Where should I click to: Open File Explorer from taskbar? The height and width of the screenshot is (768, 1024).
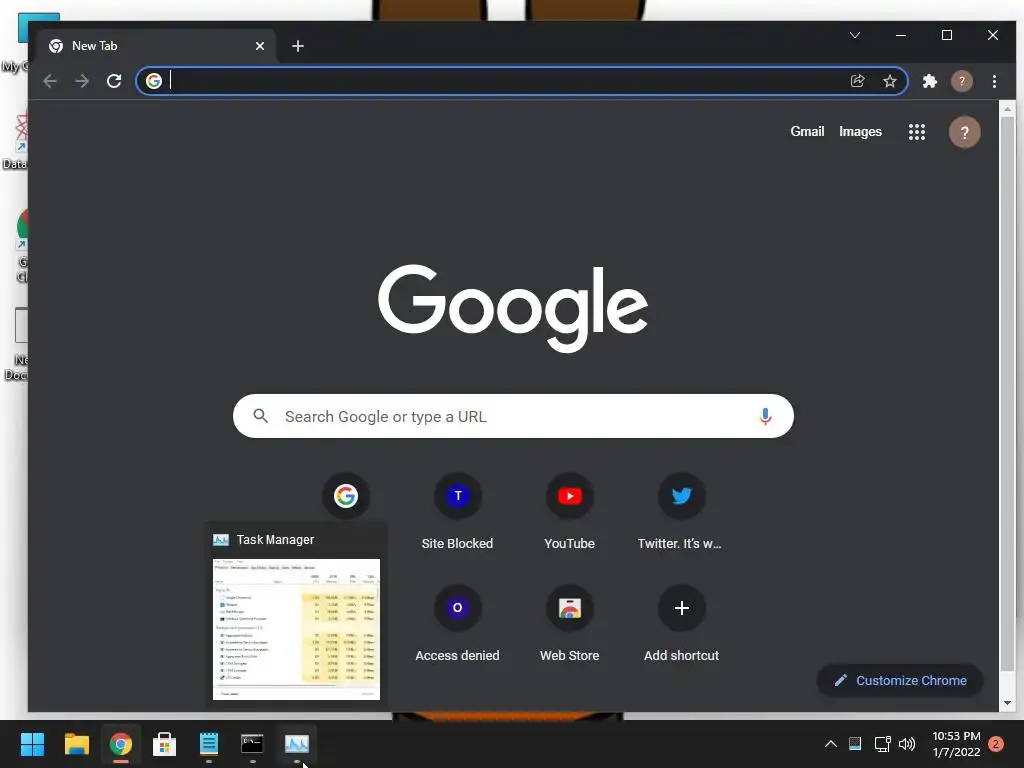tap(76, 744)
